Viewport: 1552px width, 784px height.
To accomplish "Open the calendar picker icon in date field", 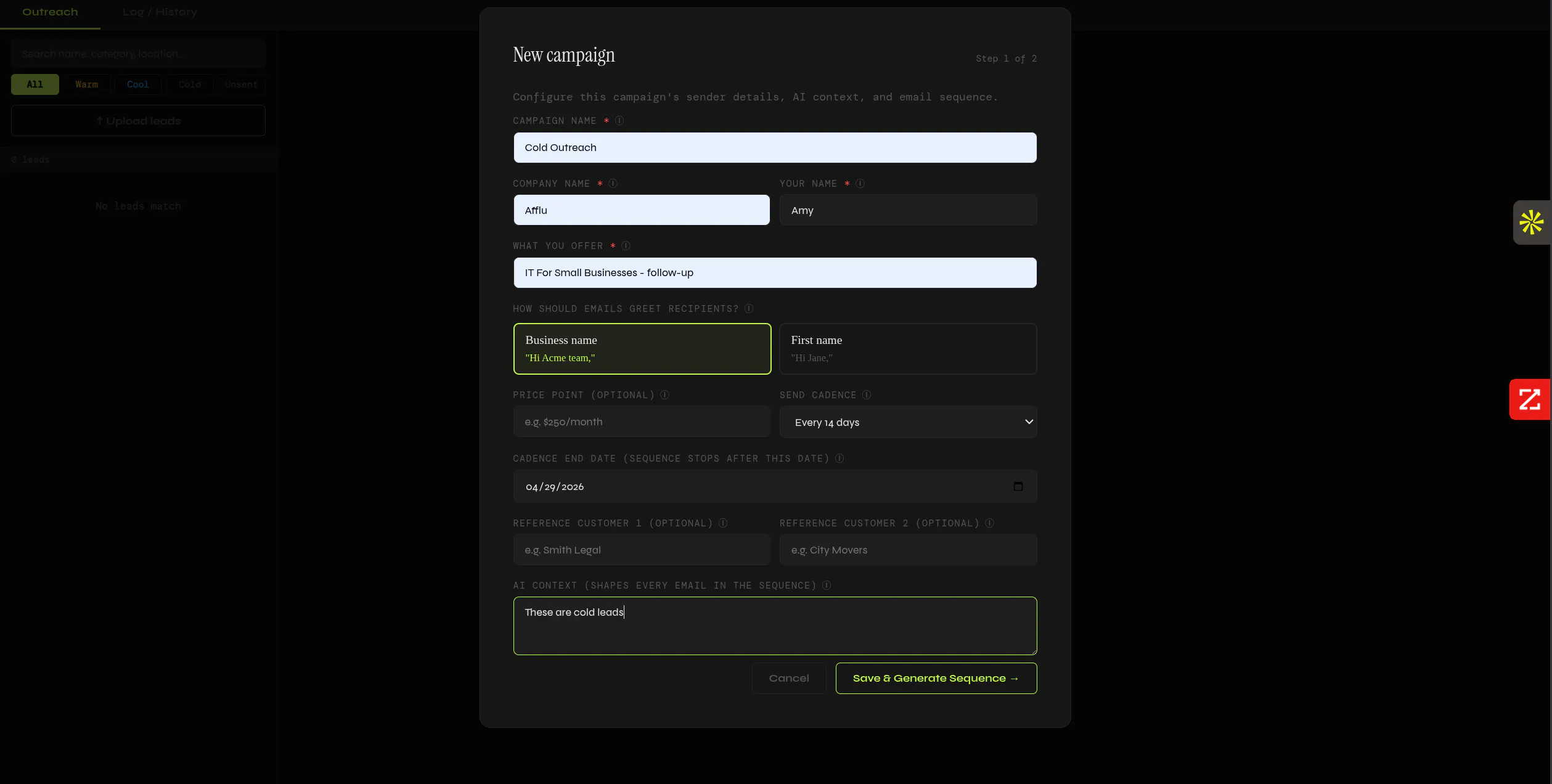I will [1018, 486].
